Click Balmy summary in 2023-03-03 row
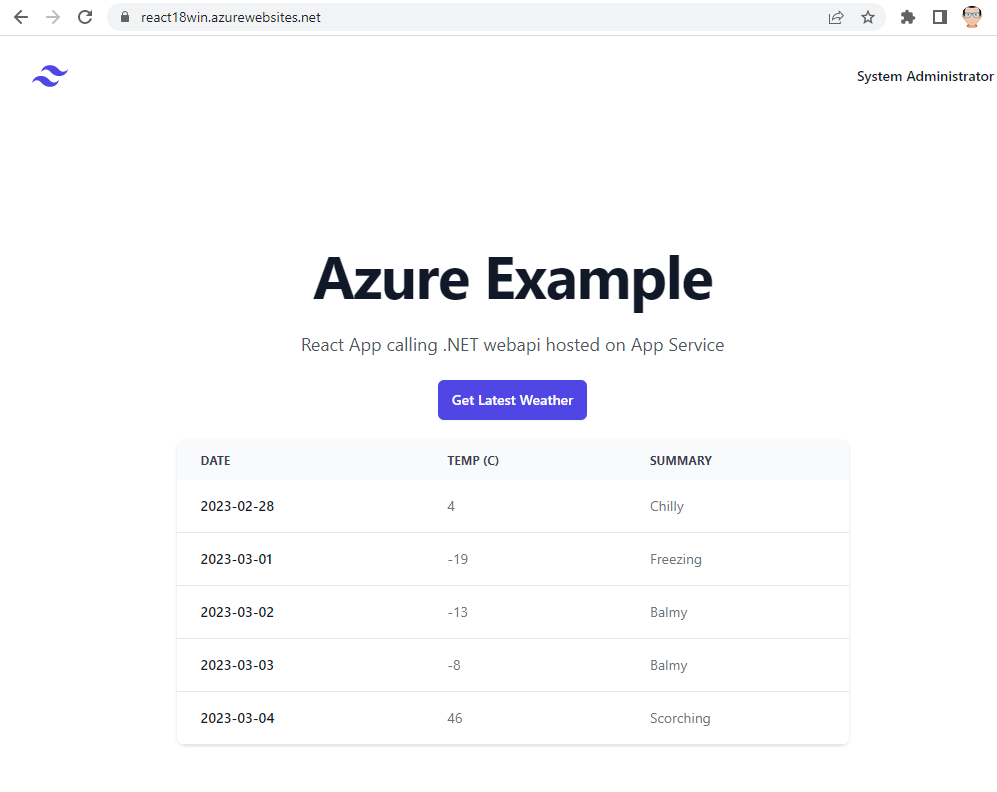Image resolution: width=997 pixels, height=792 pixels. click(668, 665)
